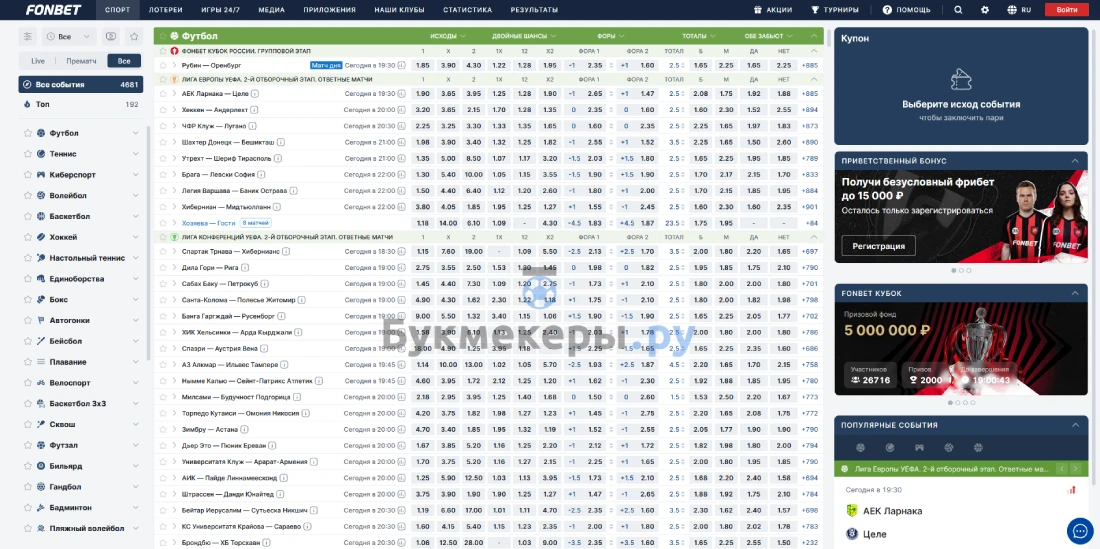1100x549 pixels.
Task: Click the second carousel dot under the FONBET Кубок banner
Action: (x=958, y=402)
